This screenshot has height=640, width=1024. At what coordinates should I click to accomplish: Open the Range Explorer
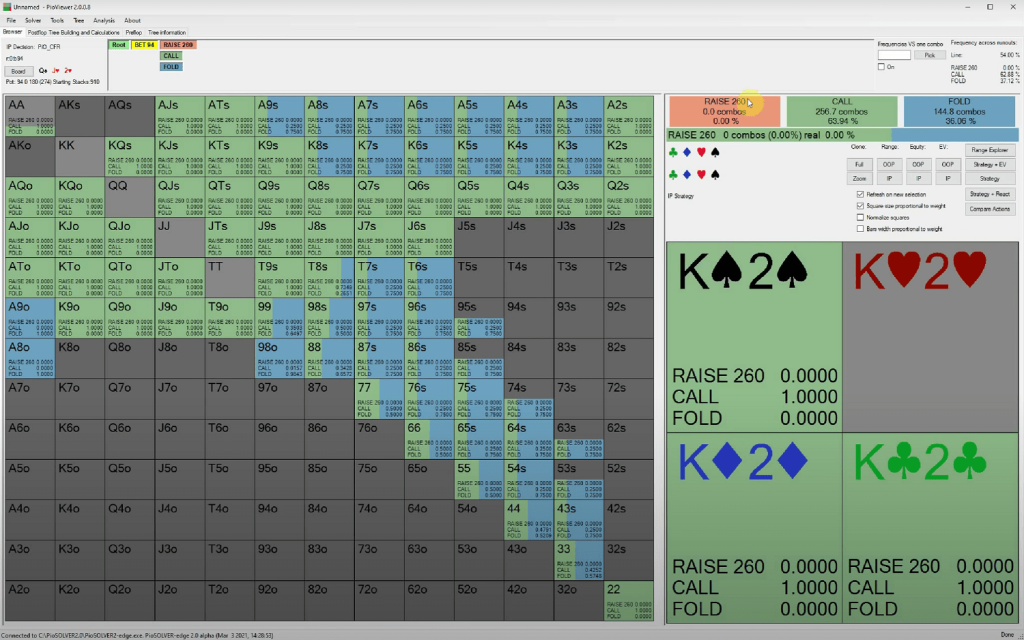990,149
